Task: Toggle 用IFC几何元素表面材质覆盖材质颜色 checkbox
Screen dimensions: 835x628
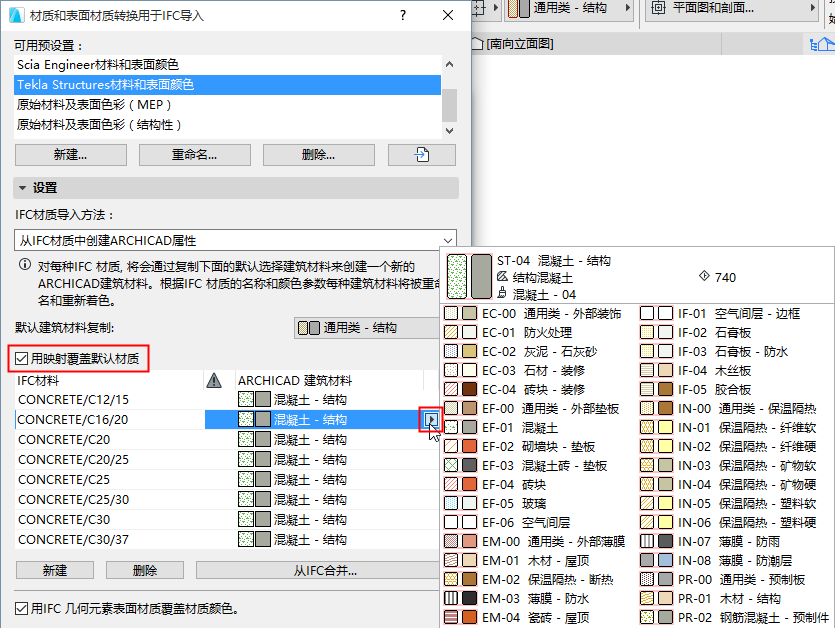Action: (21, 608)
